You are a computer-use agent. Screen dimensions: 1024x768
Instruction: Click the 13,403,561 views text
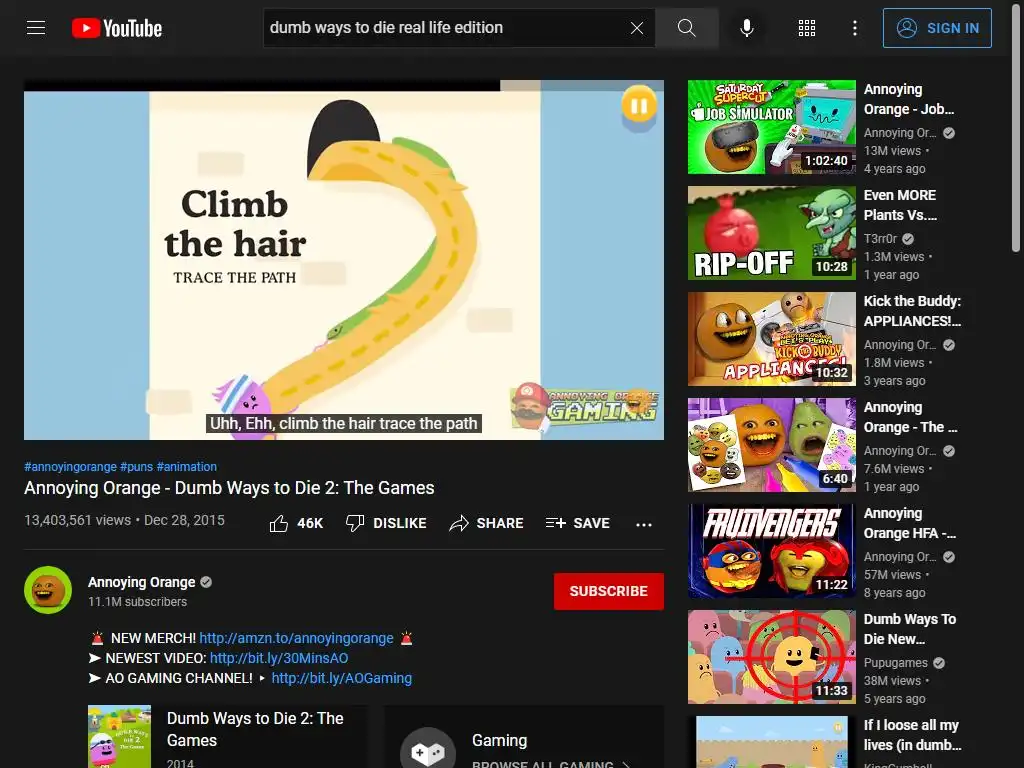(x=78, y=520)
